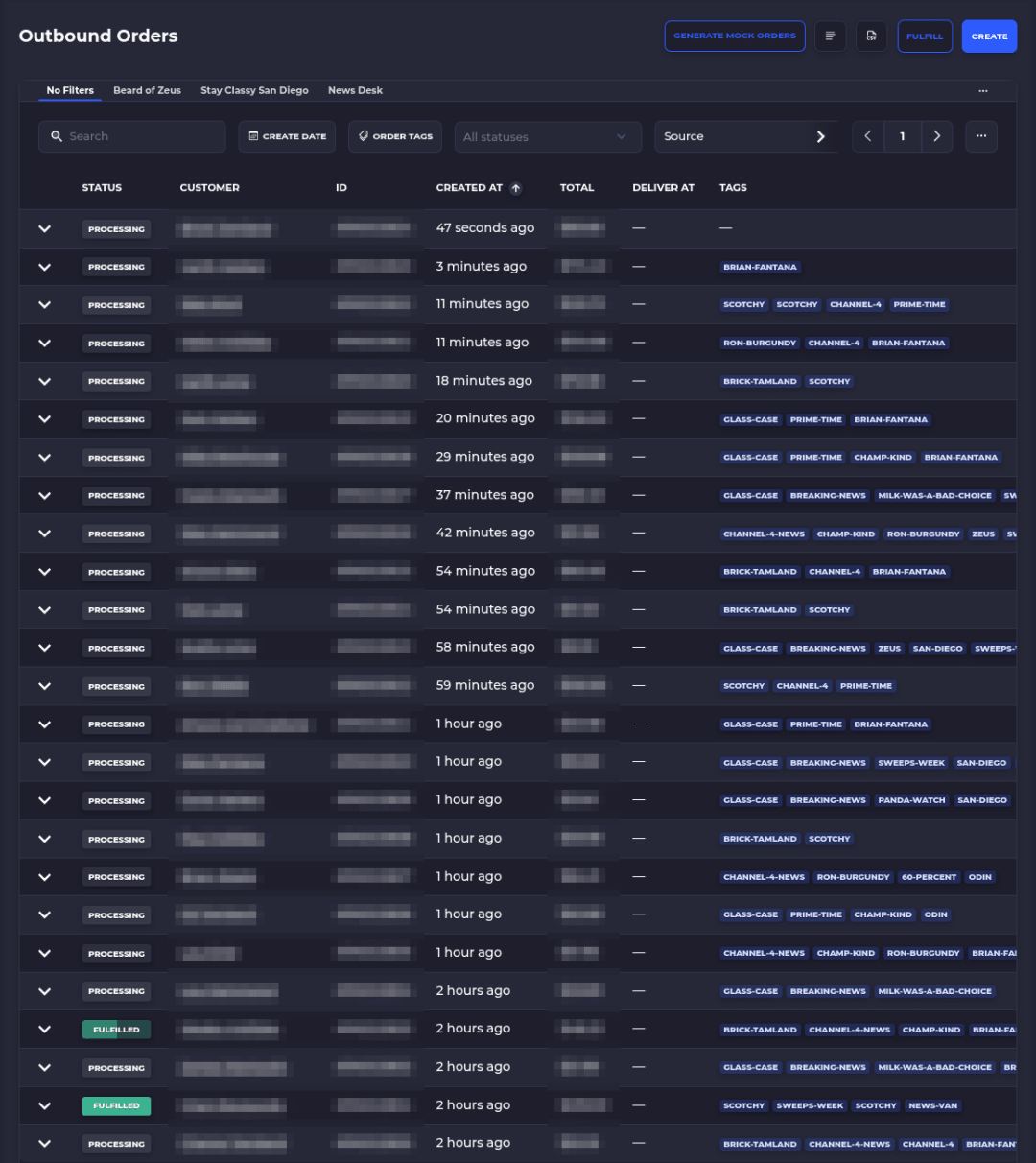The width and height of the screenshot is (1036, 1163).
Task: Click the '3 minutes ago' timestamp
Action: click(481, 267)
